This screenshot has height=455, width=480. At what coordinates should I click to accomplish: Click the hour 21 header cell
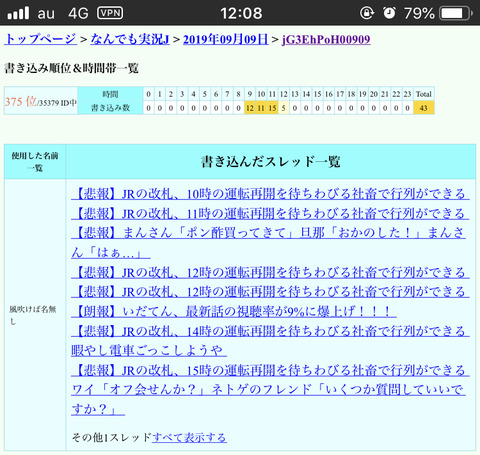tap(385, 94)
